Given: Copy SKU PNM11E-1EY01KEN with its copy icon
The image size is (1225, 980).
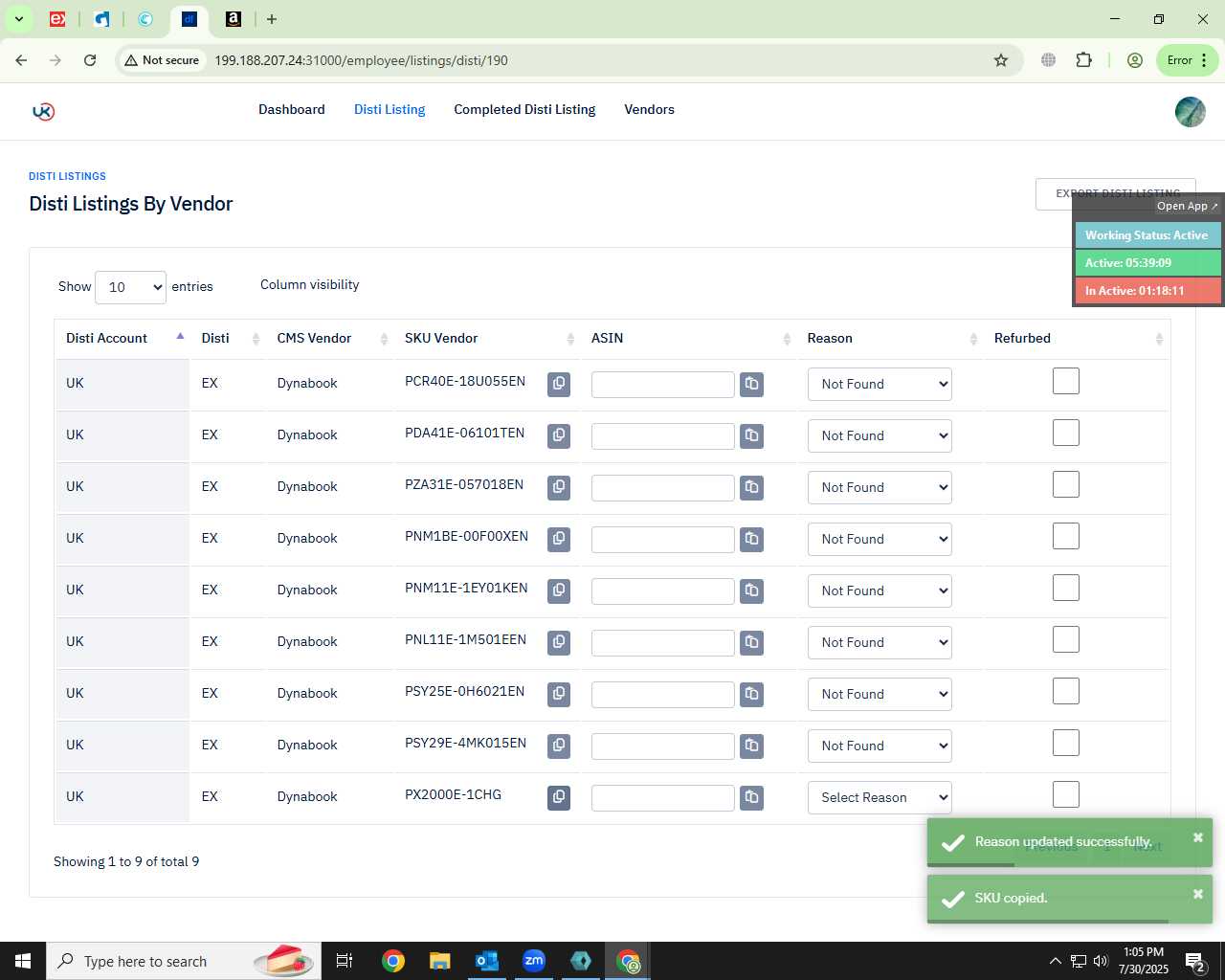Looking at the screenshot, I should [x=559, y=590].
